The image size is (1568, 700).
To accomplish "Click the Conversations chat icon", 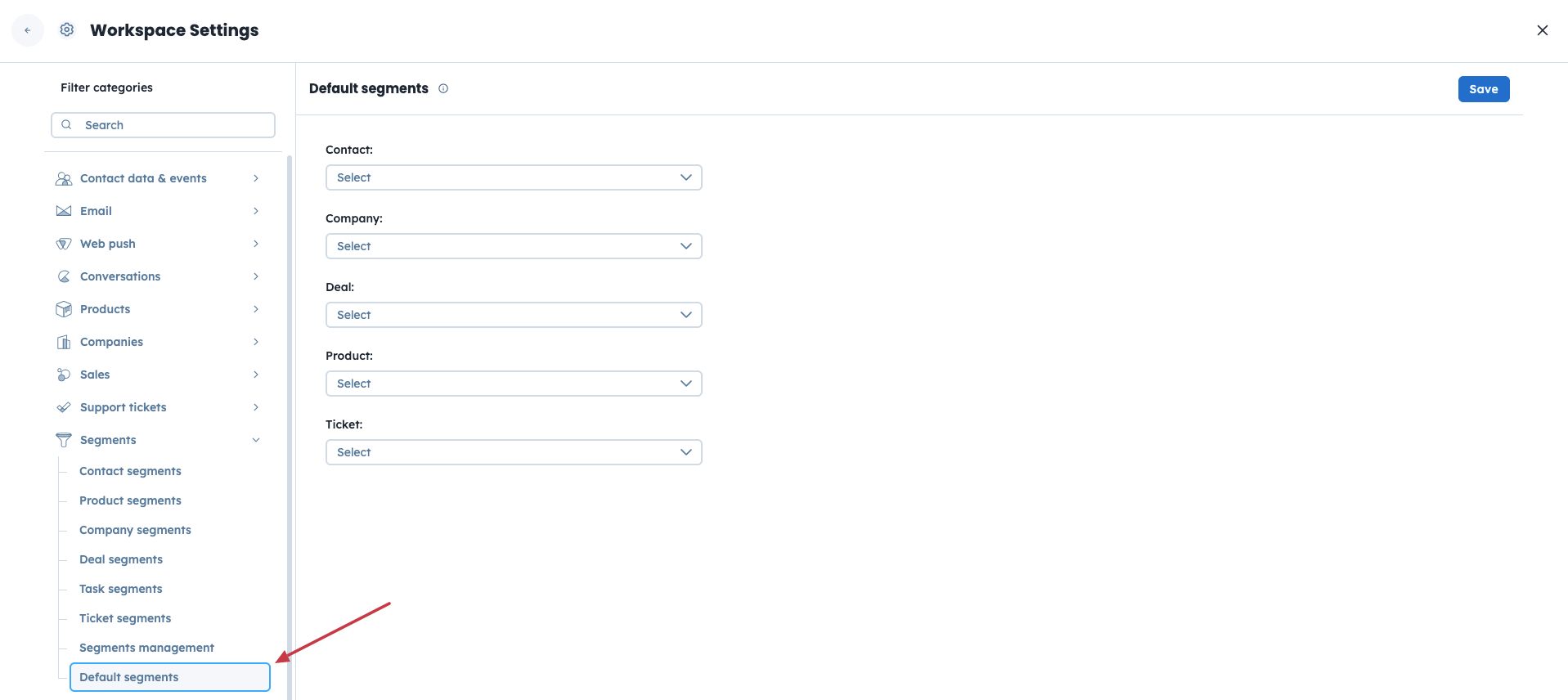I will click(x=64, y=276).
